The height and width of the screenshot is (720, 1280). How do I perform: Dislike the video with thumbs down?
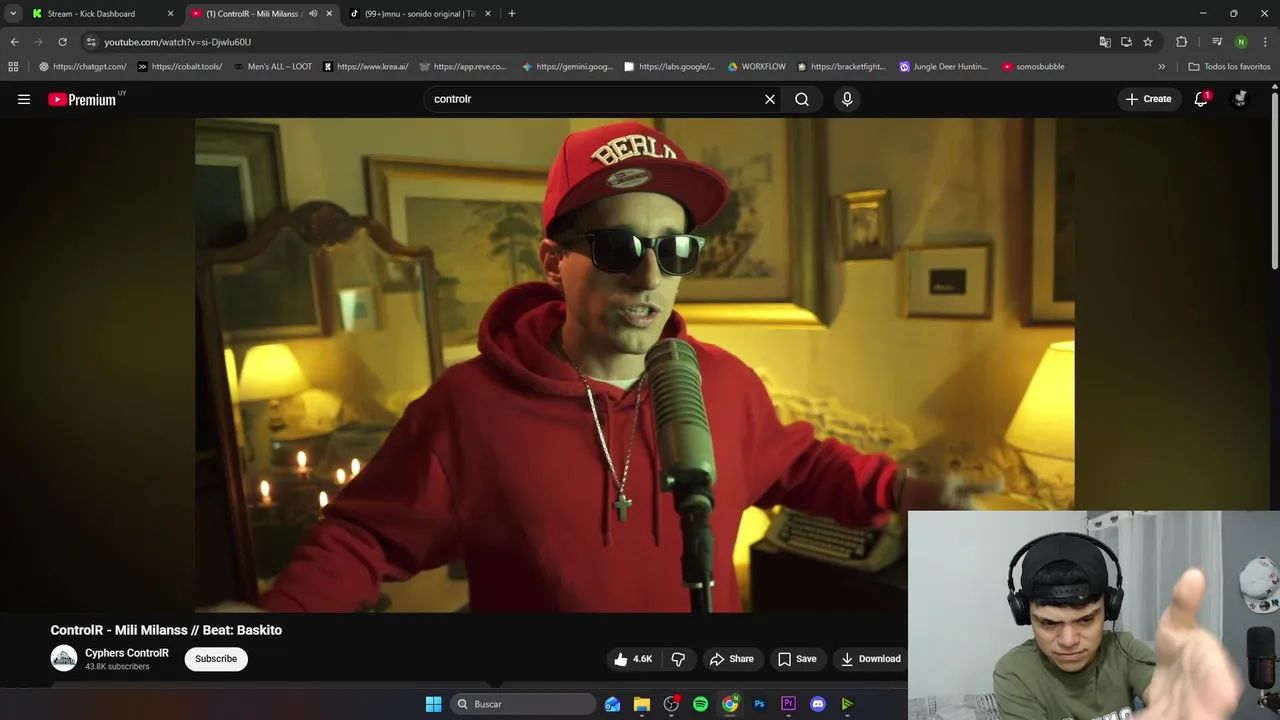678,659
